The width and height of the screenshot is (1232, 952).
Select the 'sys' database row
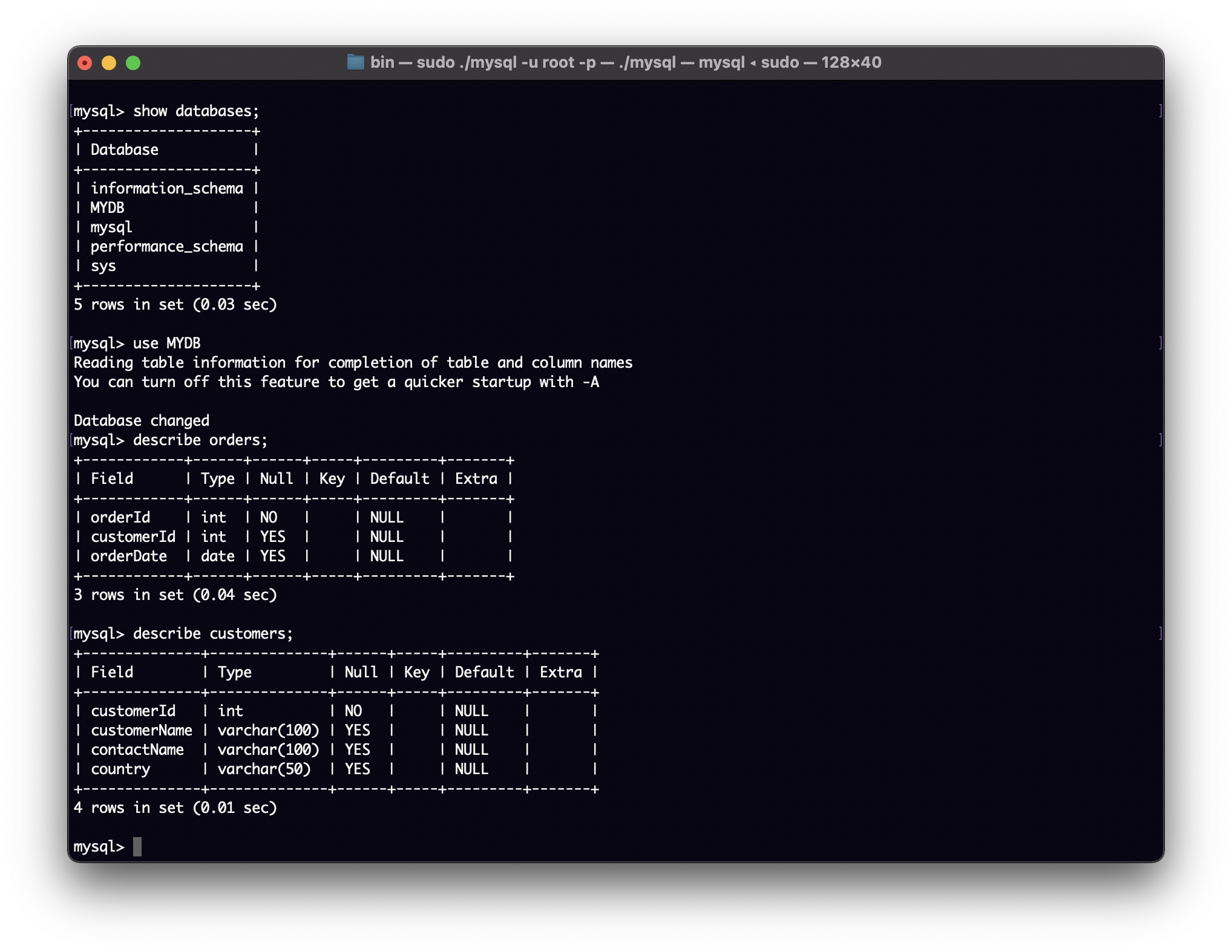coord(103,266)
